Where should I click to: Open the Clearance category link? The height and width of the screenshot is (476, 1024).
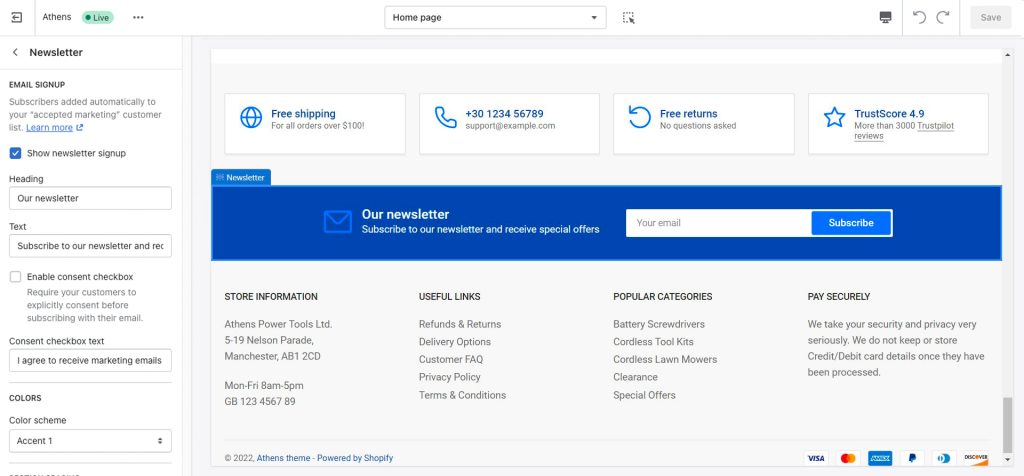pyautogui.click(x=635, y=377)
